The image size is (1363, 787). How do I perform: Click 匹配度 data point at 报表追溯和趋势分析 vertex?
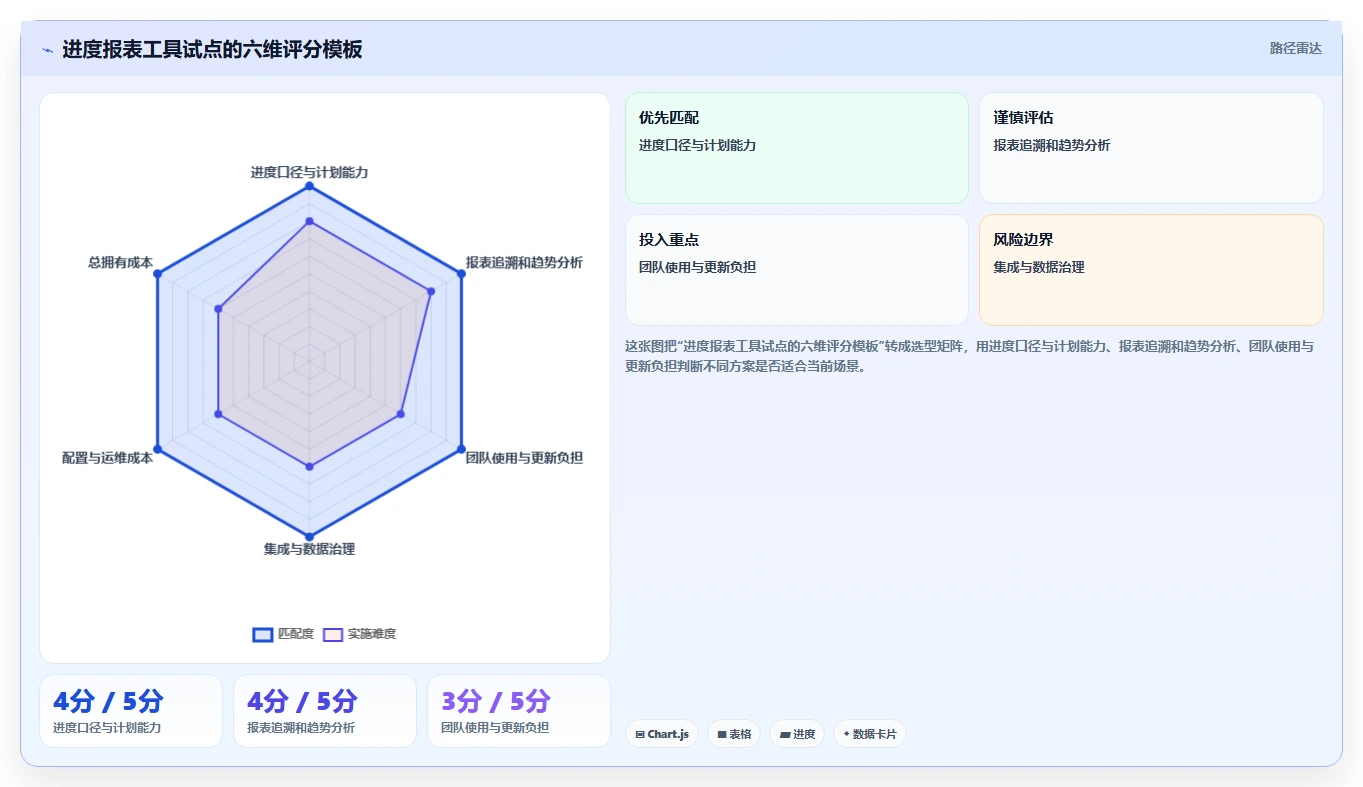point(461,273)
